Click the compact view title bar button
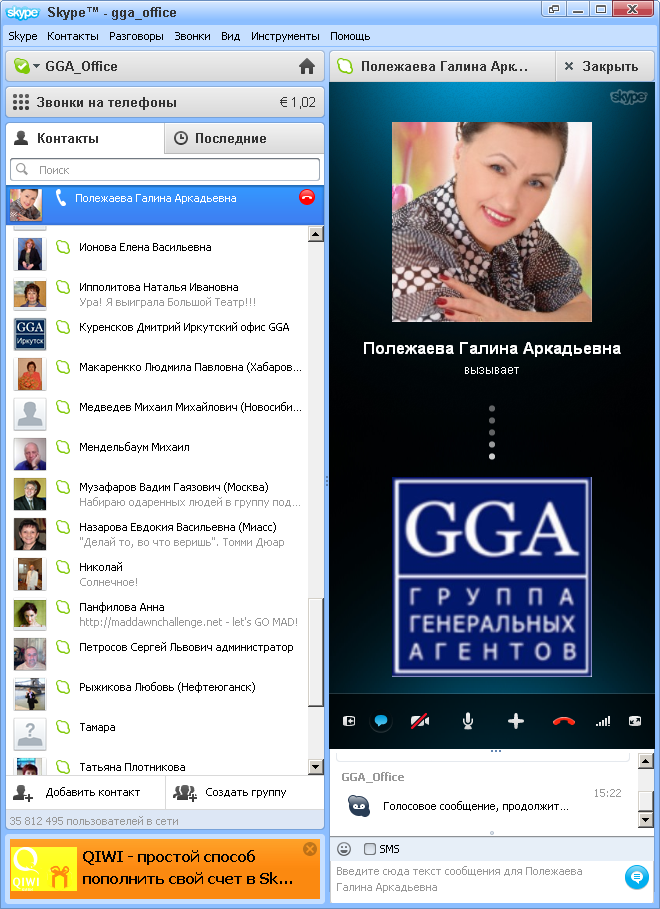 point(554,9)
